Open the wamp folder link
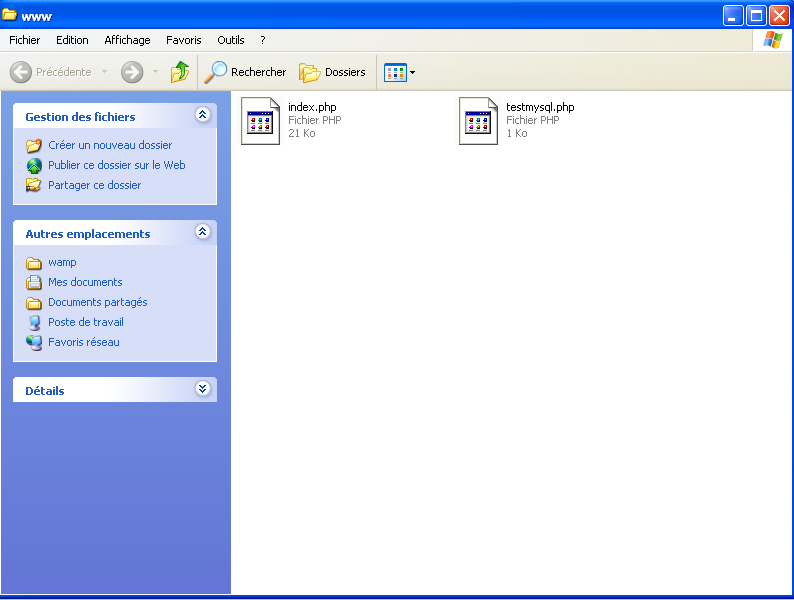Viewport: 794px width, 600px height. [x=62, y=262]
